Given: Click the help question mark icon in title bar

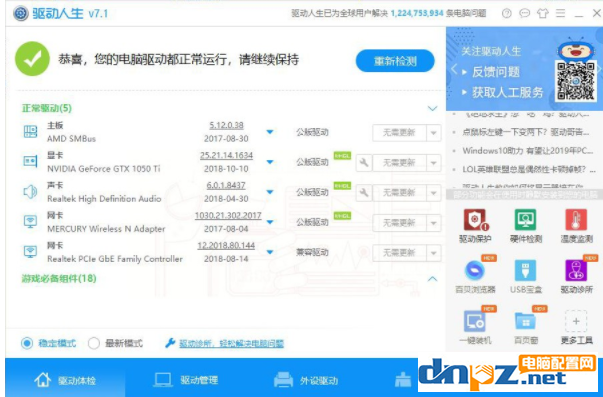Looking at the screenshot, I should click(x=507, y=14).
